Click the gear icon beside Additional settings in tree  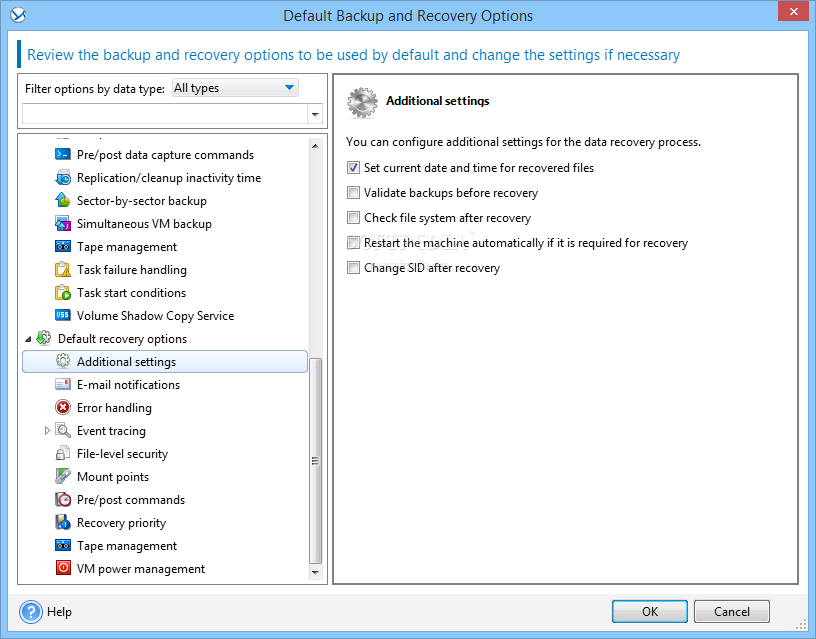[x=63, y=361]
